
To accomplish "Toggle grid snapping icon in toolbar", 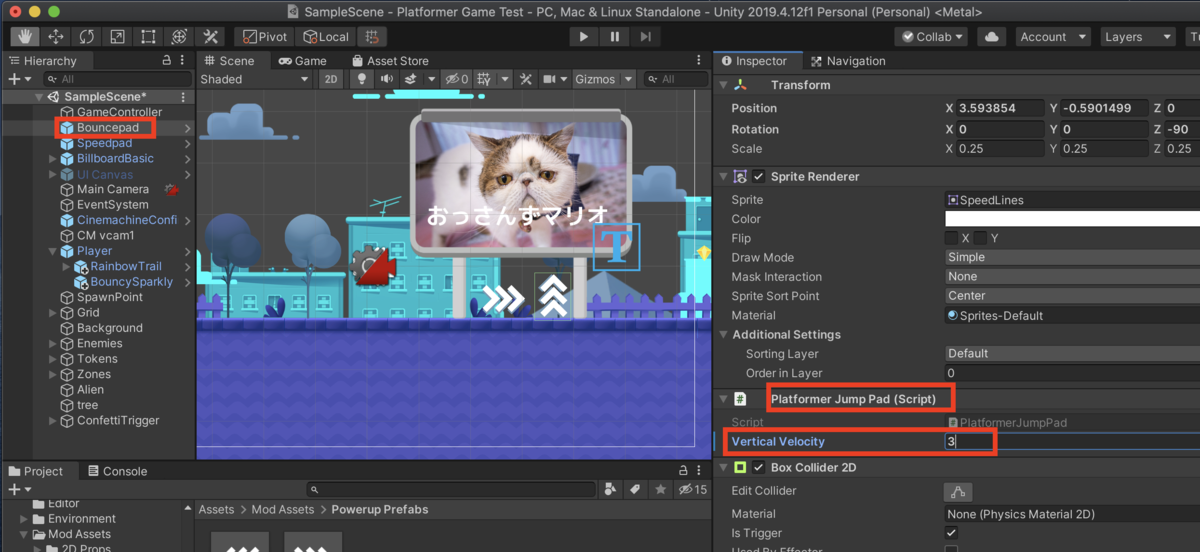I will [x=372, y=37].
